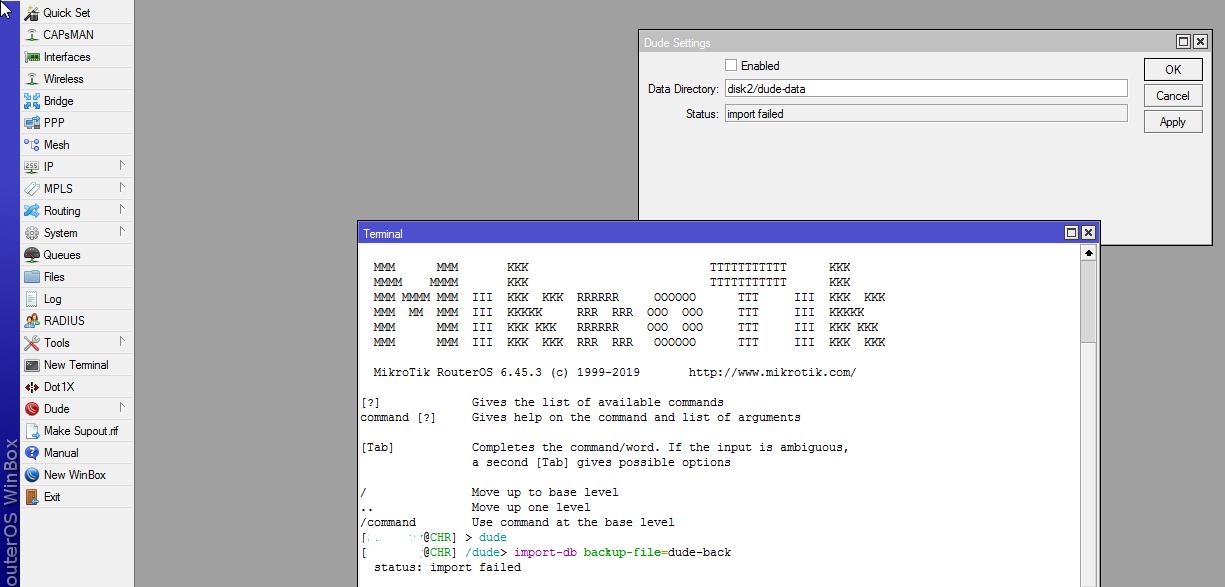The image size is (1225, 587).
Task: Click the Queues sidebar icon
Action: [32, 255]
